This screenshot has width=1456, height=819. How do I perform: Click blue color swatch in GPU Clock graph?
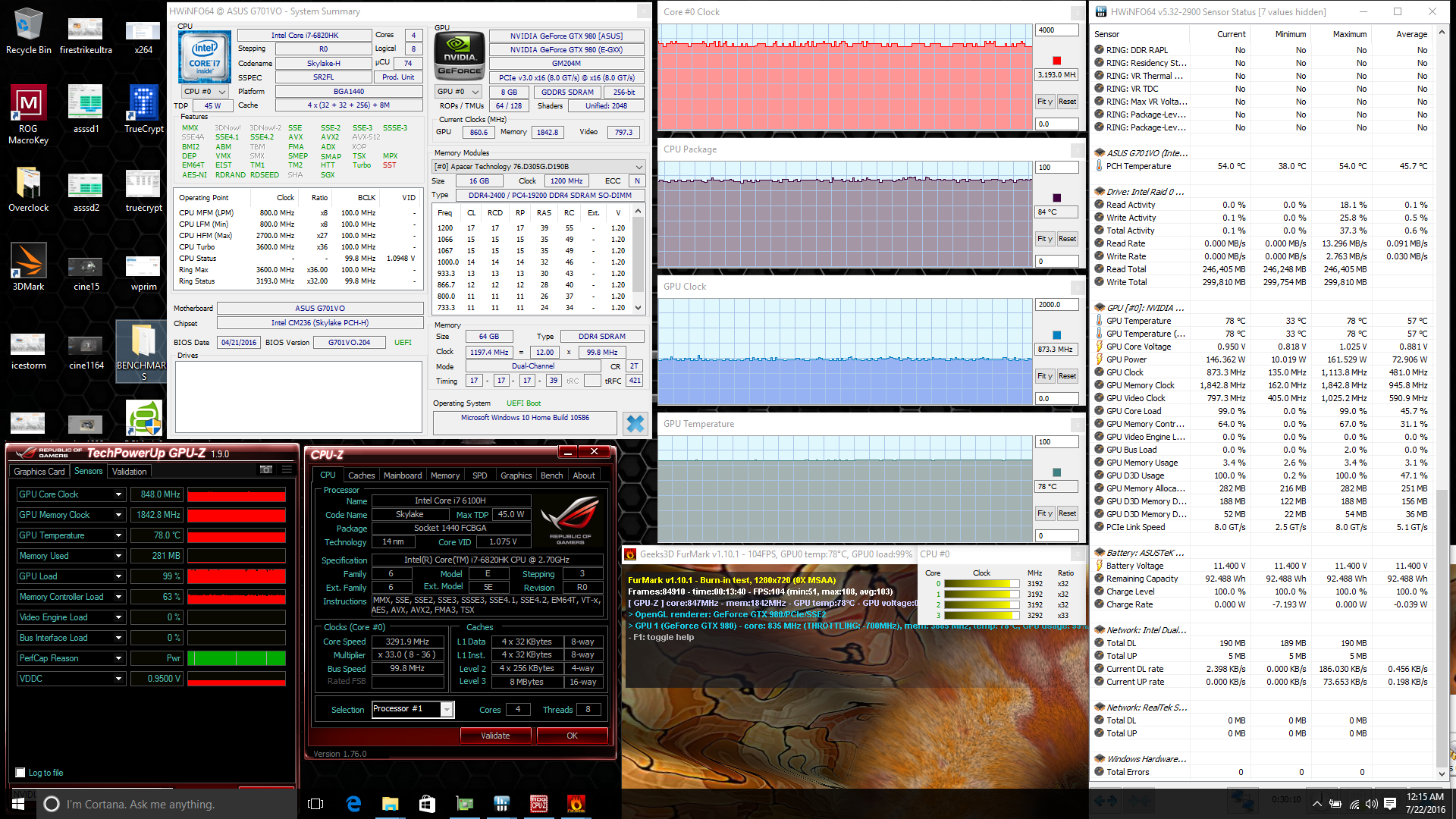[1057, 335]
